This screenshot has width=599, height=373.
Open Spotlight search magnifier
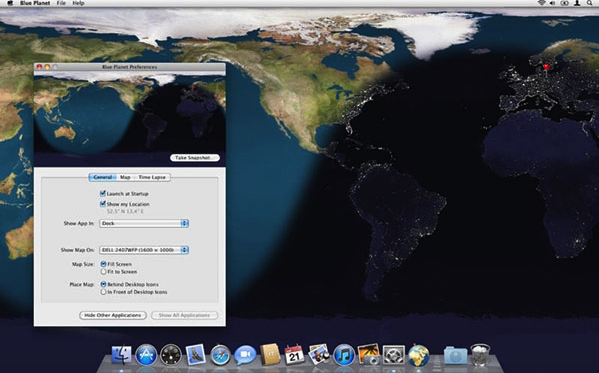[590, 3]
